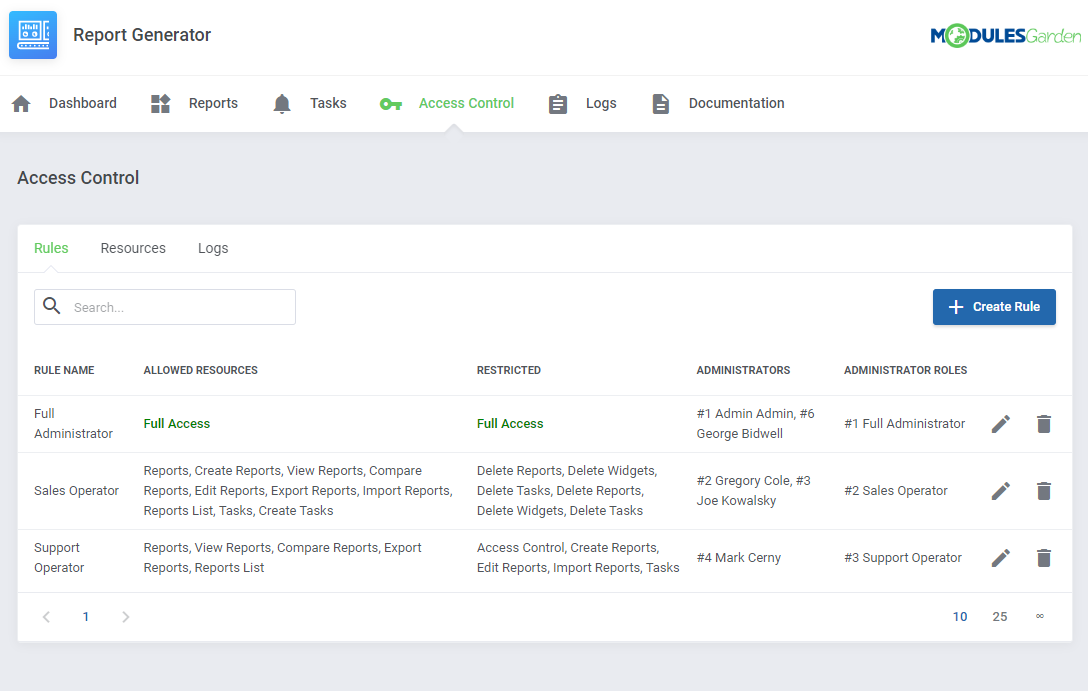1088x691 pixels.
Task: Click the Report Generator app logo icon
Action: pos(33,35)
